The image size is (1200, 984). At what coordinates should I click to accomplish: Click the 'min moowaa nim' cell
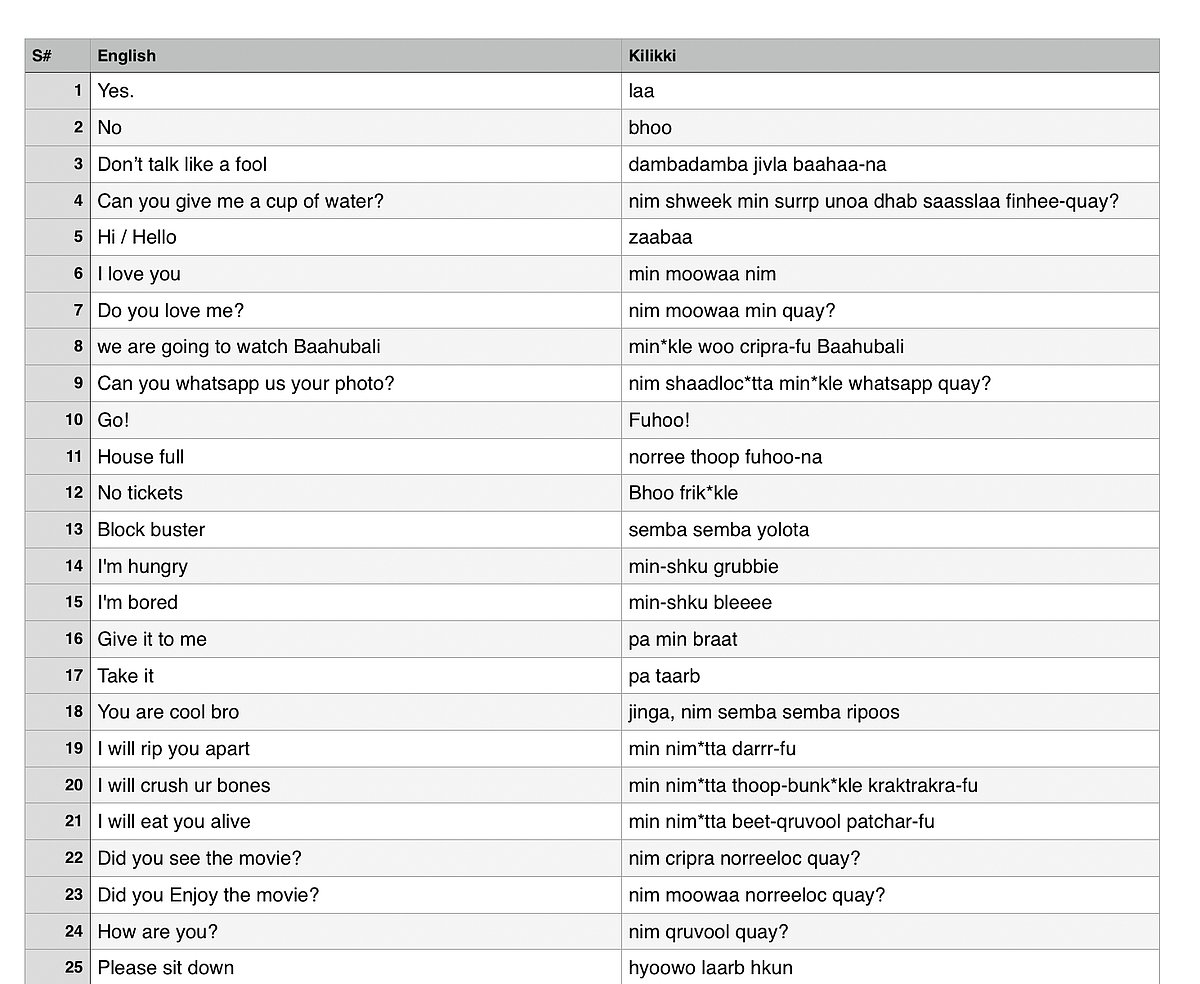[x=890, y=274]
